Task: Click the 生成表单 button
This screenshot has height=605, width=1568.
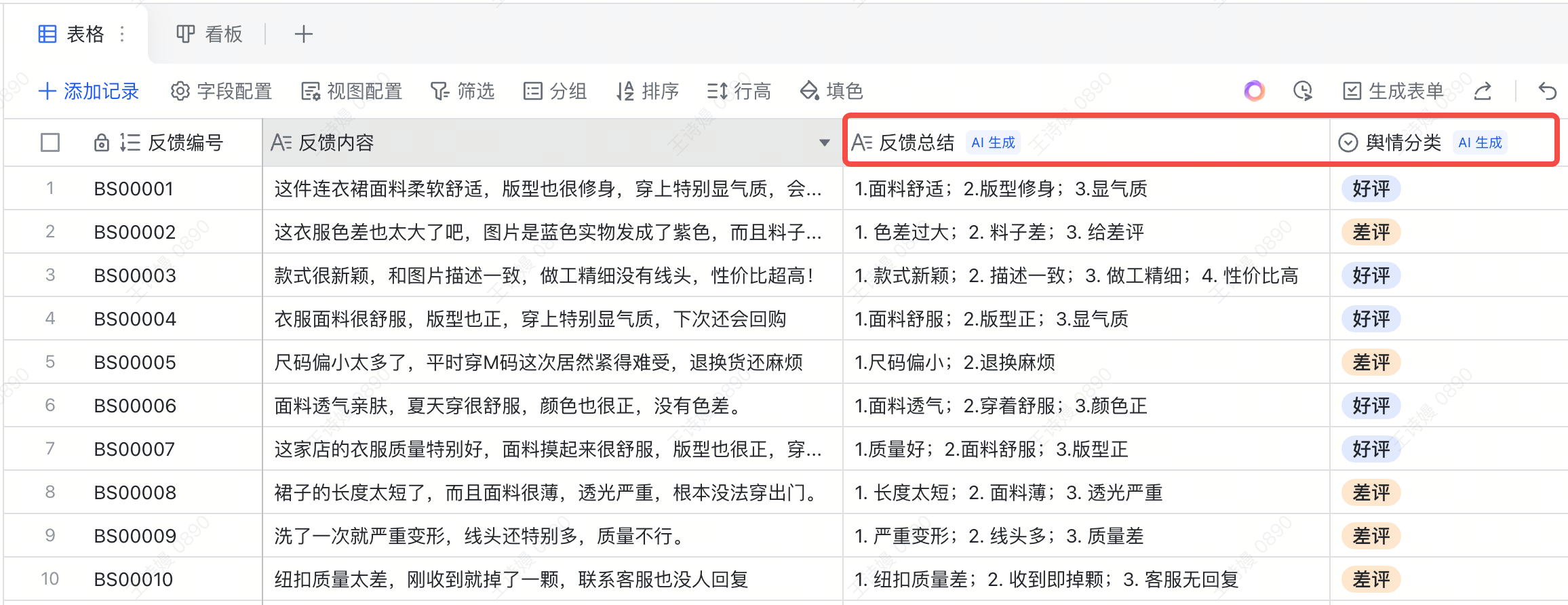Action: pyautogui.click(x=1393, y=91)
